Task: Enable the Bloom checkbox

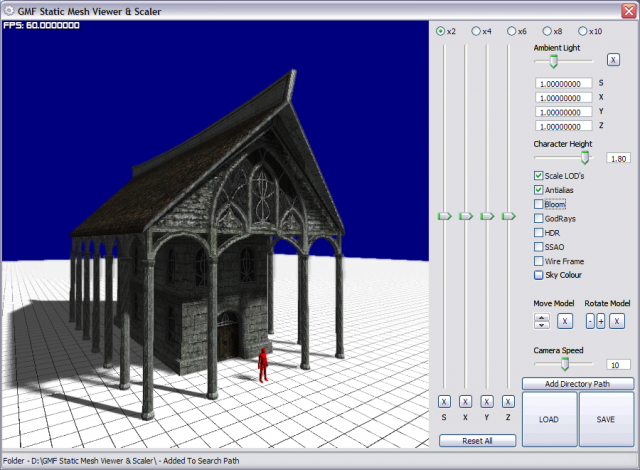Action: [x=539, y=204]
